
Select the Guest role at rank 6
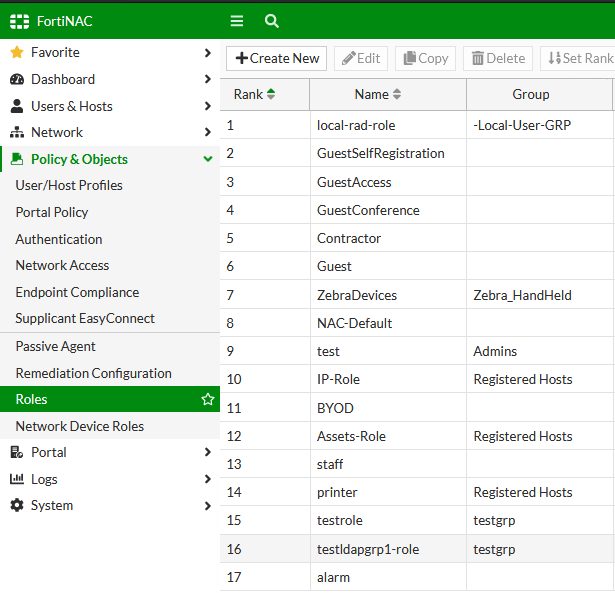click(x=417, y=266)
